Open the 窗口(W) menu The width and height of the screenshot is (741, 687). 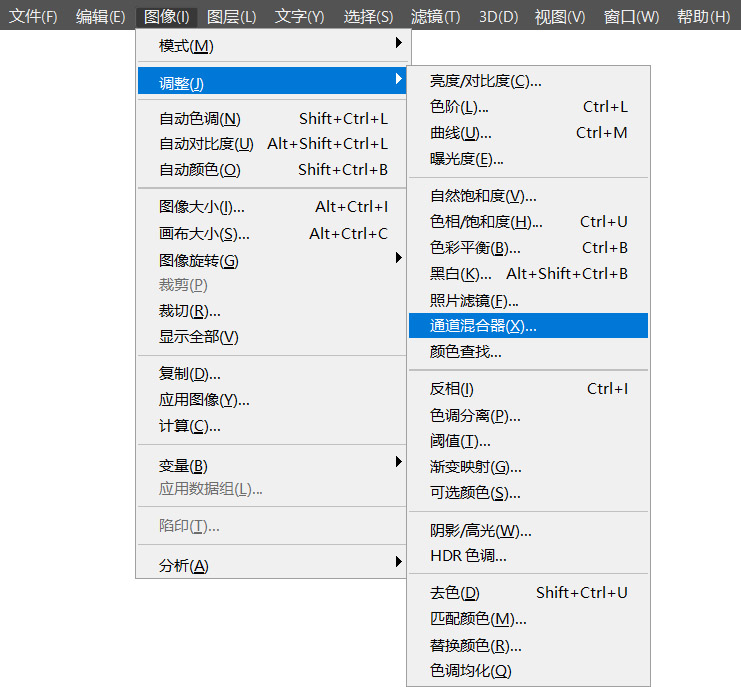point(631,17)
